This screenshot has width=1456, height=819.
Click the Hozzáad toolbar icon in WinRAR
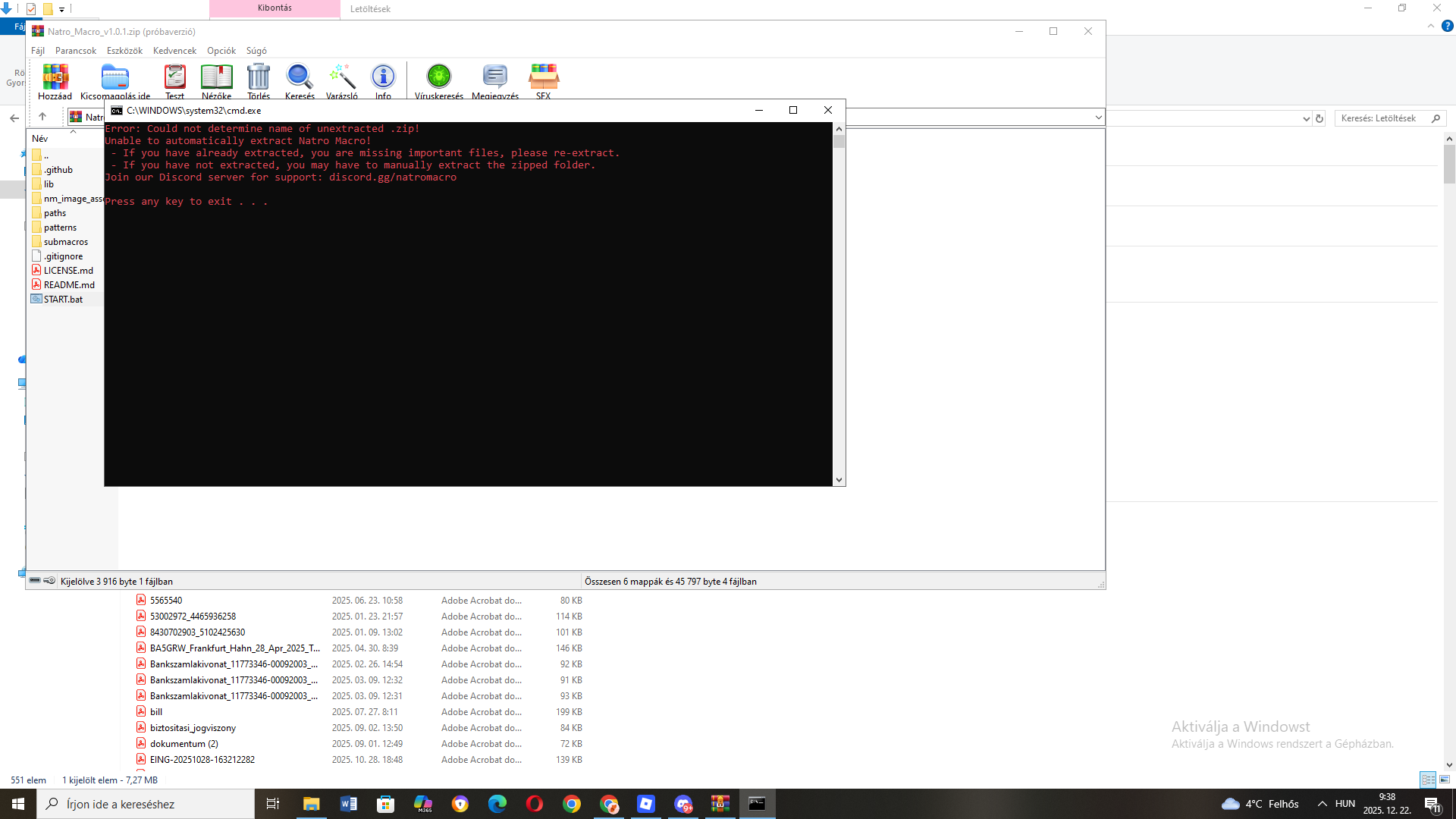55,78
